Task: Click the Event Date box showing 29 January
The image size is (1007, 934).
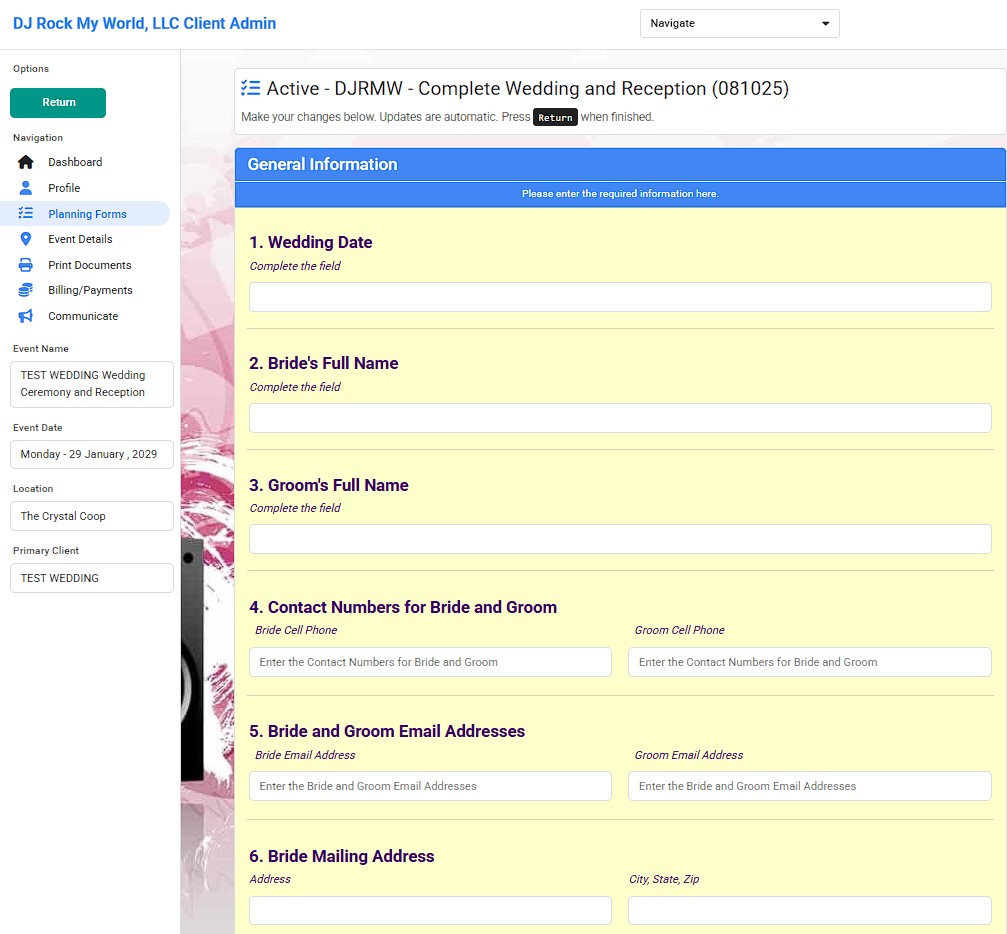Action: 92,454
